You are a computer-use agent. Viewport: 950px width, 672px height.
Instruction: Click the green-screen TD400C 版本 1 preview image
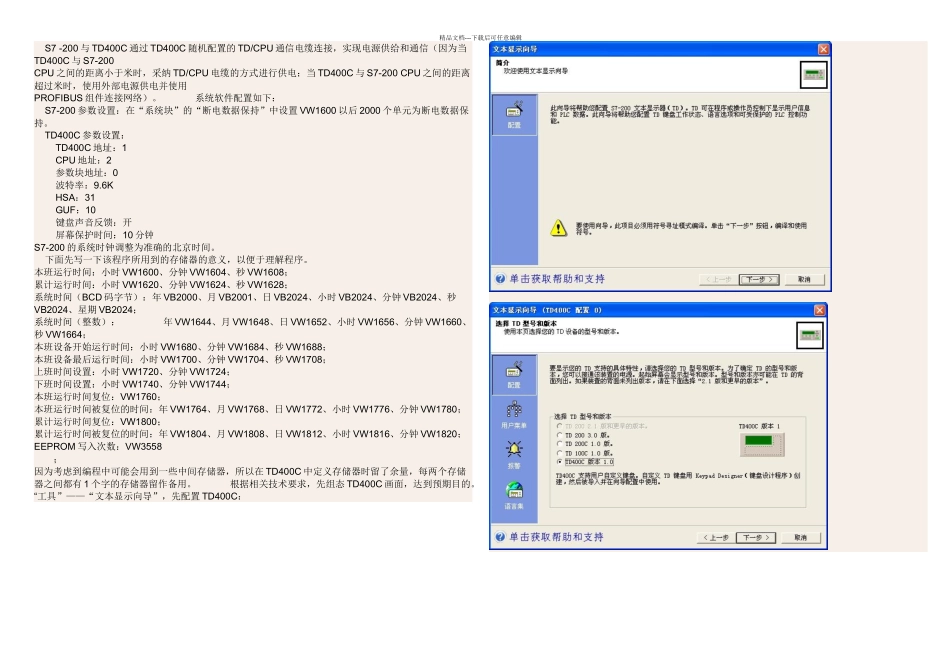click(762, 444)
